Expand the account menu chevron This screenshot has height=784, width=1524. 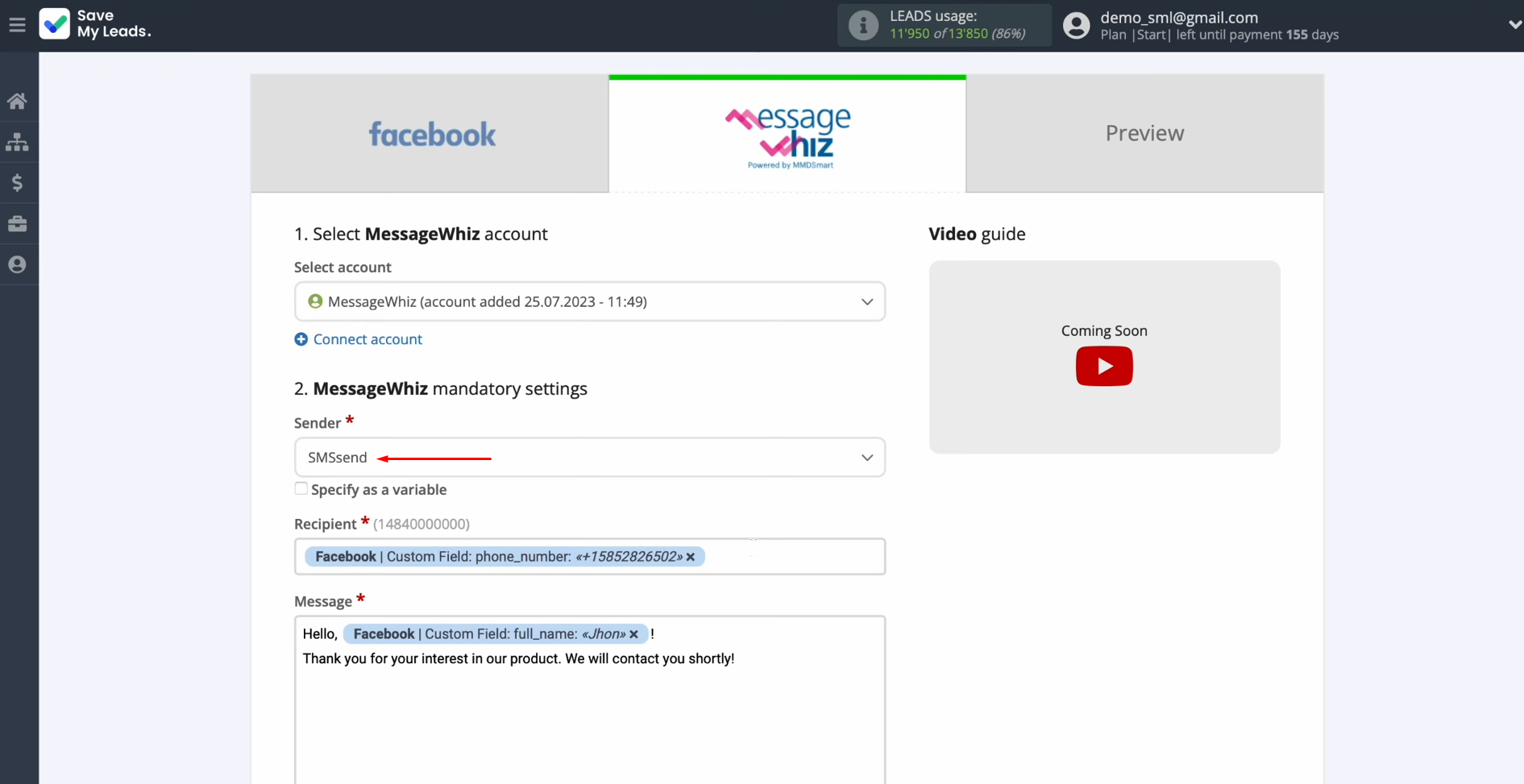pyautogui.click(x=1514, y=25)
